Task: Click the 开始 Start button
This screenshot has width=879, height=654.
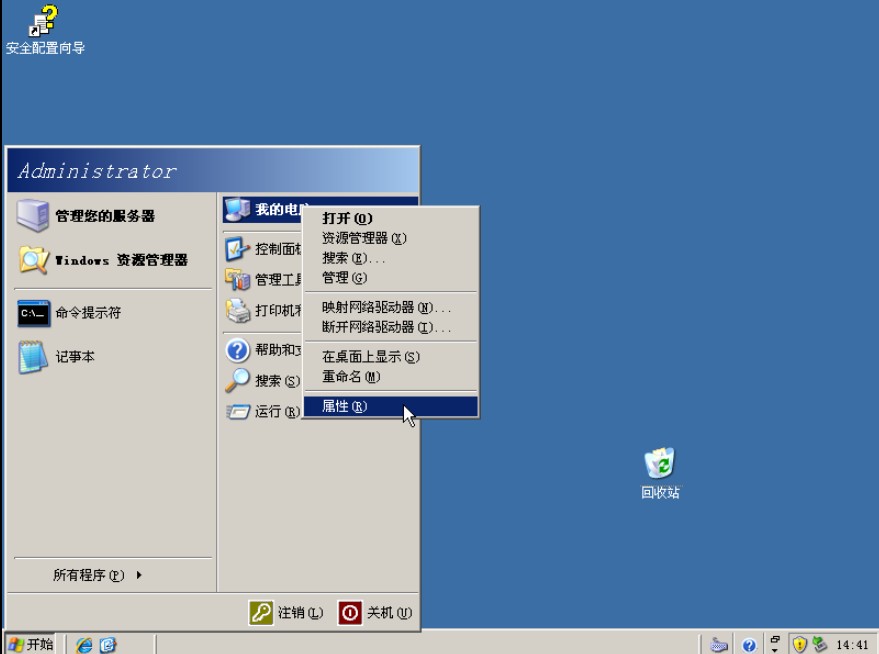Action: [31, 644]
